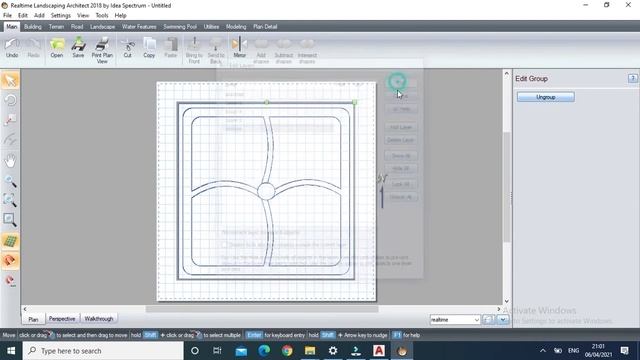Viewport: 640px width, 360px height.
Task: Select the arrow Move tool
Action: [10, 81]
